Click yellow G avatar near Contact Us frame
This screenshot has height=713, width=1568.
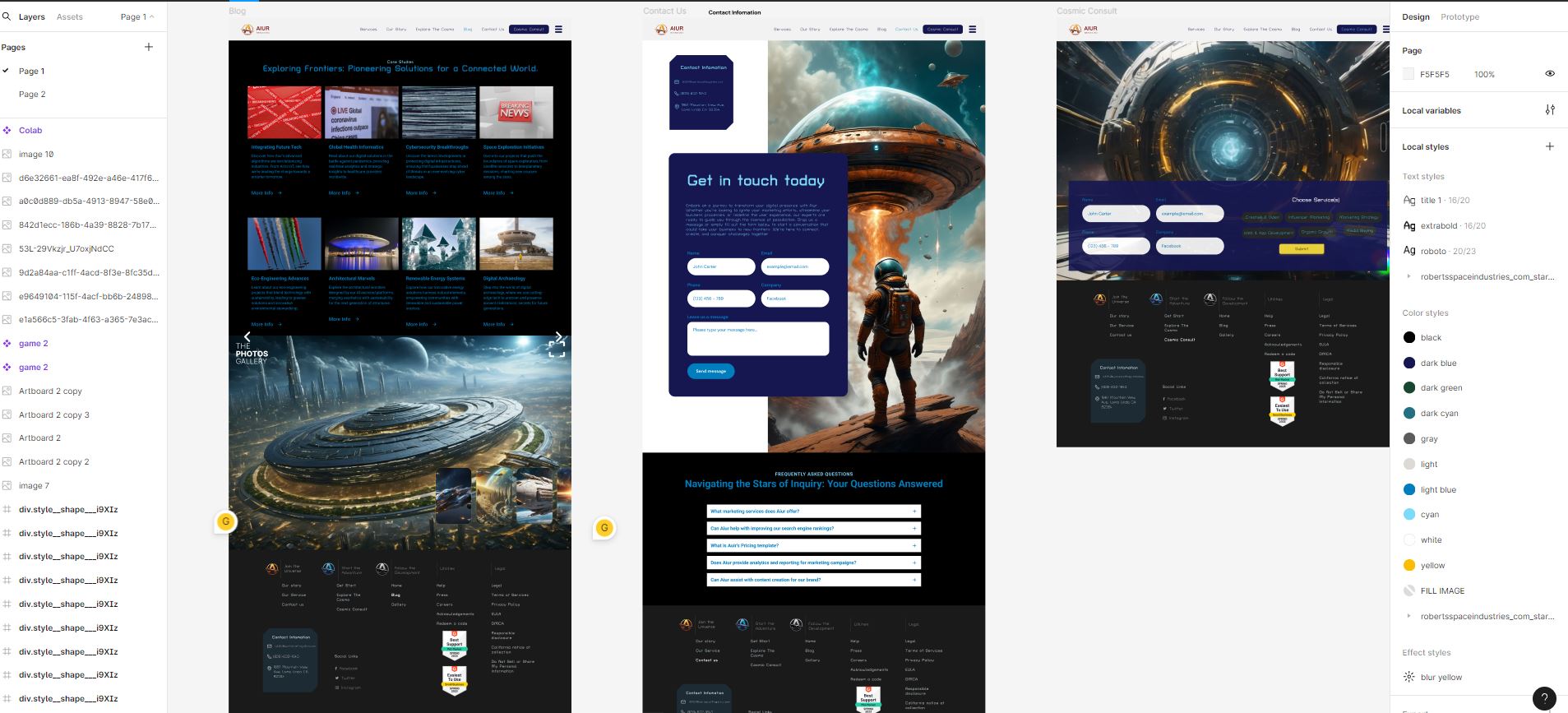(604, 528)
